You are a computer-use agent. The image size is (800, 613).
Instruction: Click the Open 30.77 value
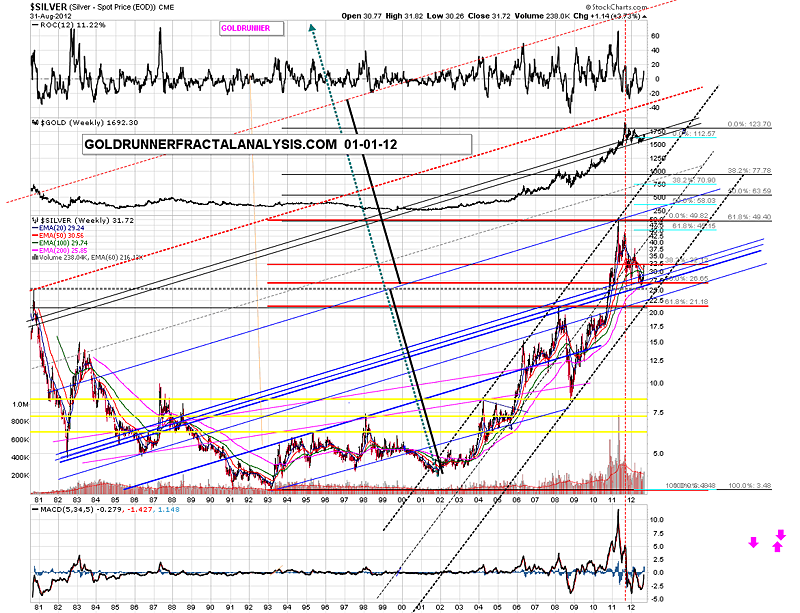[x=362, y=16]
